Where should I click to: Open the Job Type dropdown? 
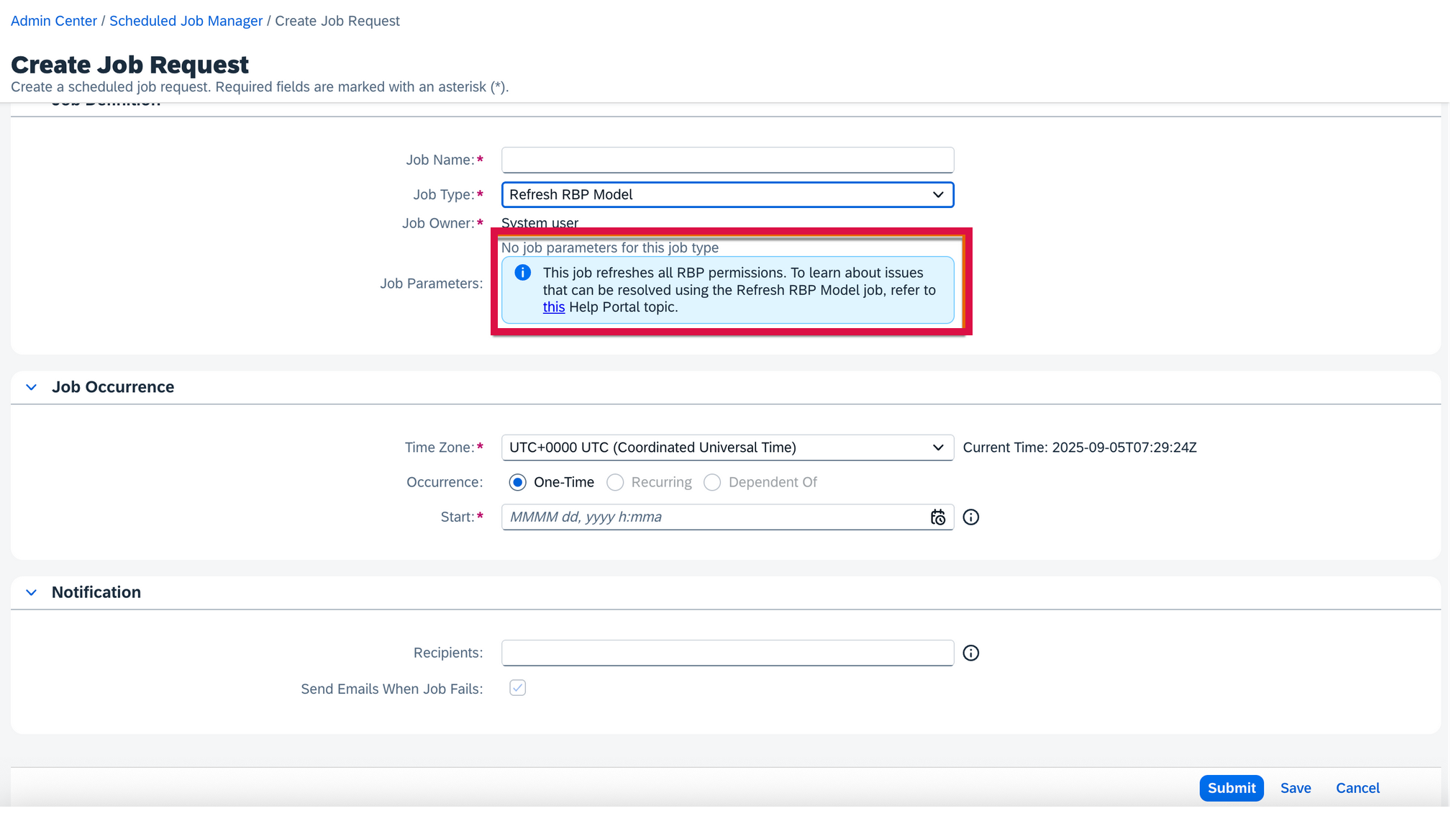[x=937, y=194]
